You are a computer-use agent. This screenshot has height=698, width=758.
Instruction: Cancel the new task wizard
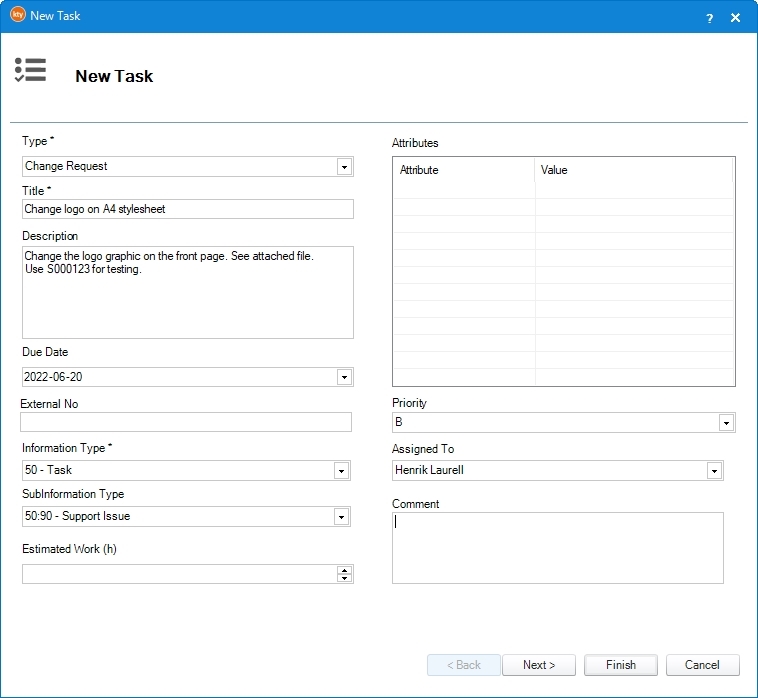702,665
